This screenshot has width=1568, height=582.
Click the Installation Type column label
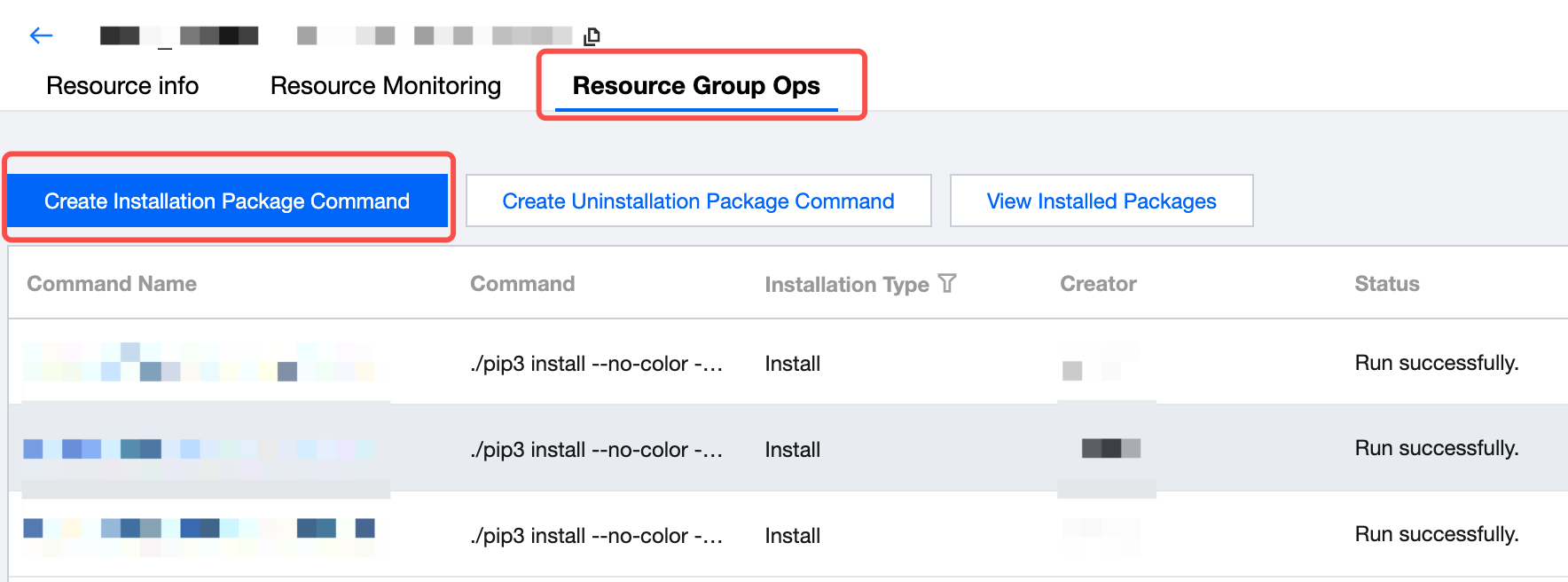pyautogui.click(x=846, y=285)
